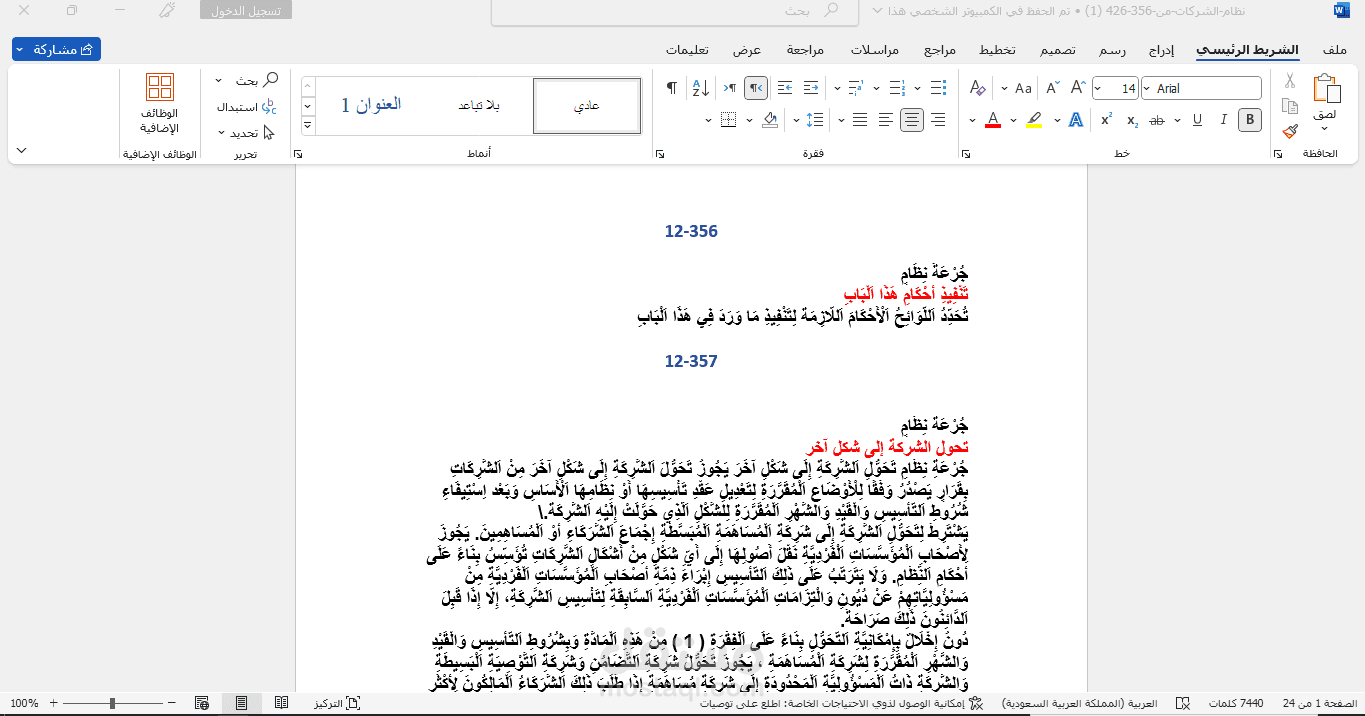Image resolution: width=1365 pixels, height=716 pixels.
Task: Activate the Format Painter brush
Action: (x=1290, y=131)
